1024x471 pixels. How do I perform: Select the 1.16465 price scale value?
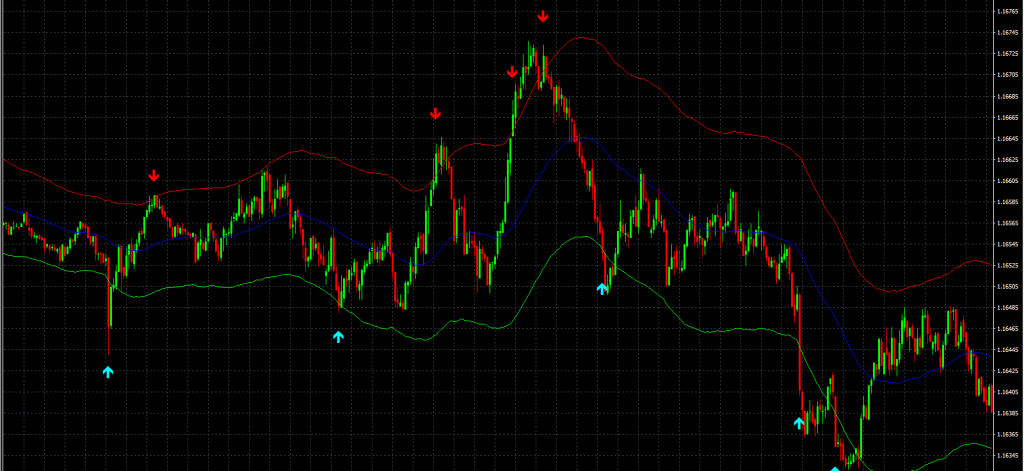coord(1007,329)
